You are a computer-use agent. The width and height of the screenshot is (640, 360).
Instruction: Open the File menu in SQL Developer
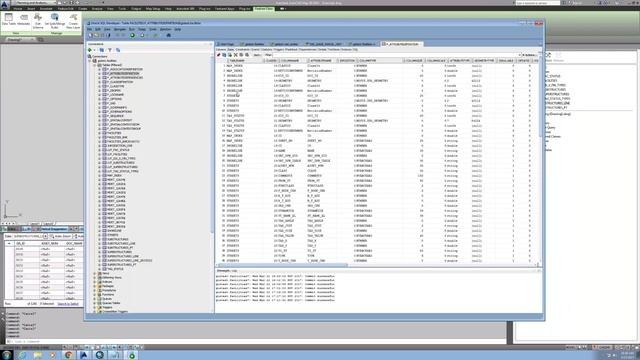pos(89,29)
